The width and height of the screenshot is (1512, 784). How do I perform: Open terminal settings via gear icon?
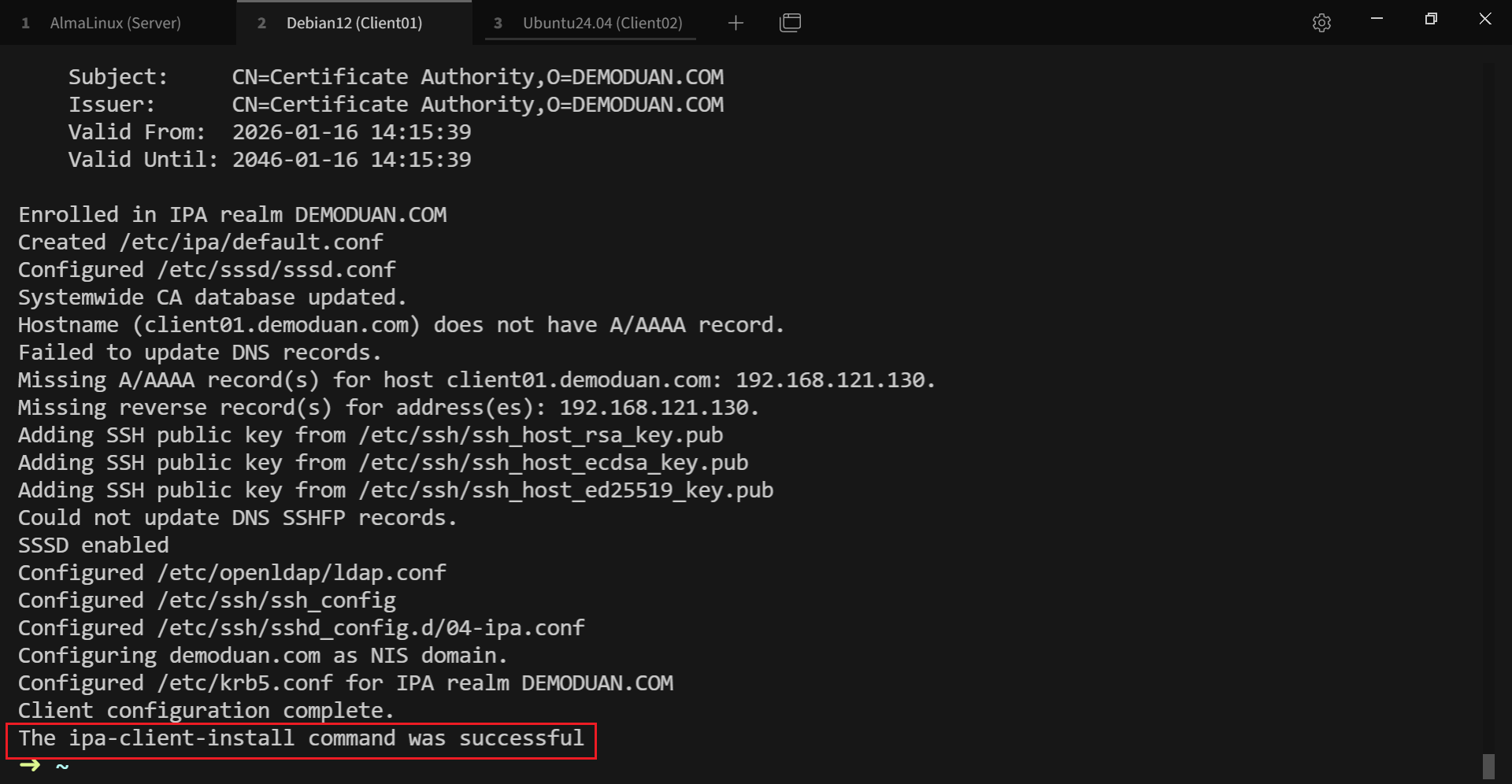1321,23
